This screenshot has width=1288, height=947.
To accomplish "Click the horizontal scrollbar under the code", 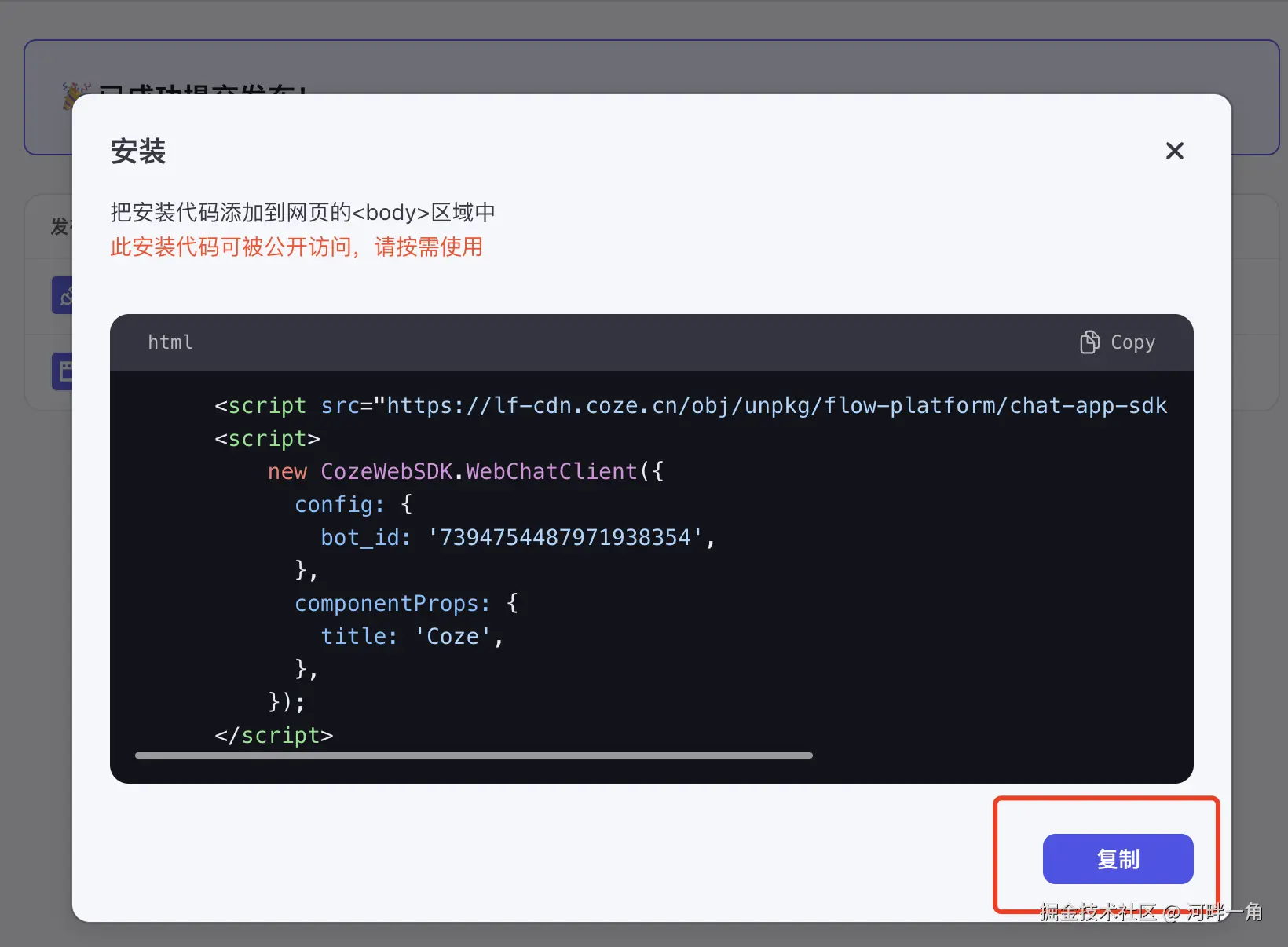I will click(x=474, y=755).
